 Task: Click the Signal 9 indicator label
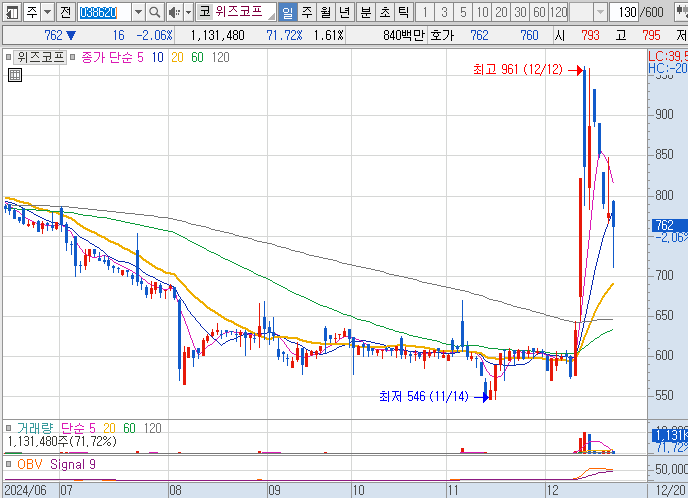pyautogui.click(x=72, y=464)
